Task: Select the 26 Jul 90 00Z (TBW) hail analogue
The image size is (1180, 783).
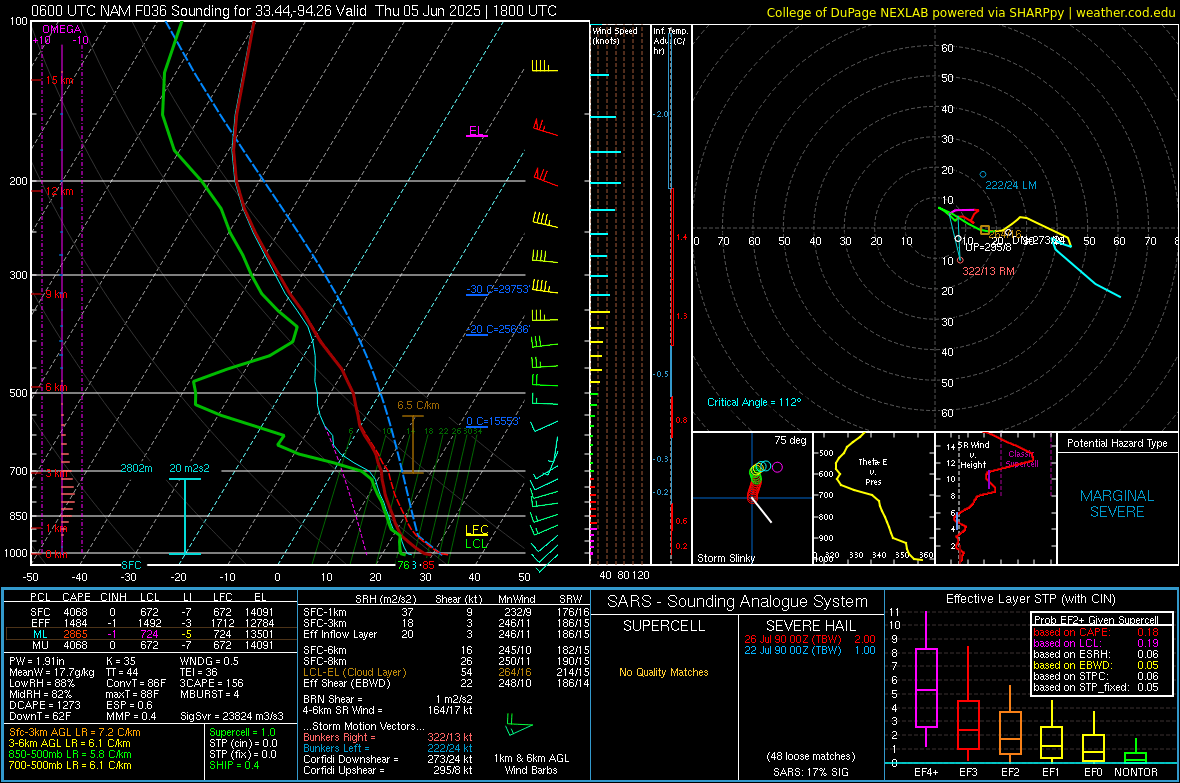Action: point(810,639)
